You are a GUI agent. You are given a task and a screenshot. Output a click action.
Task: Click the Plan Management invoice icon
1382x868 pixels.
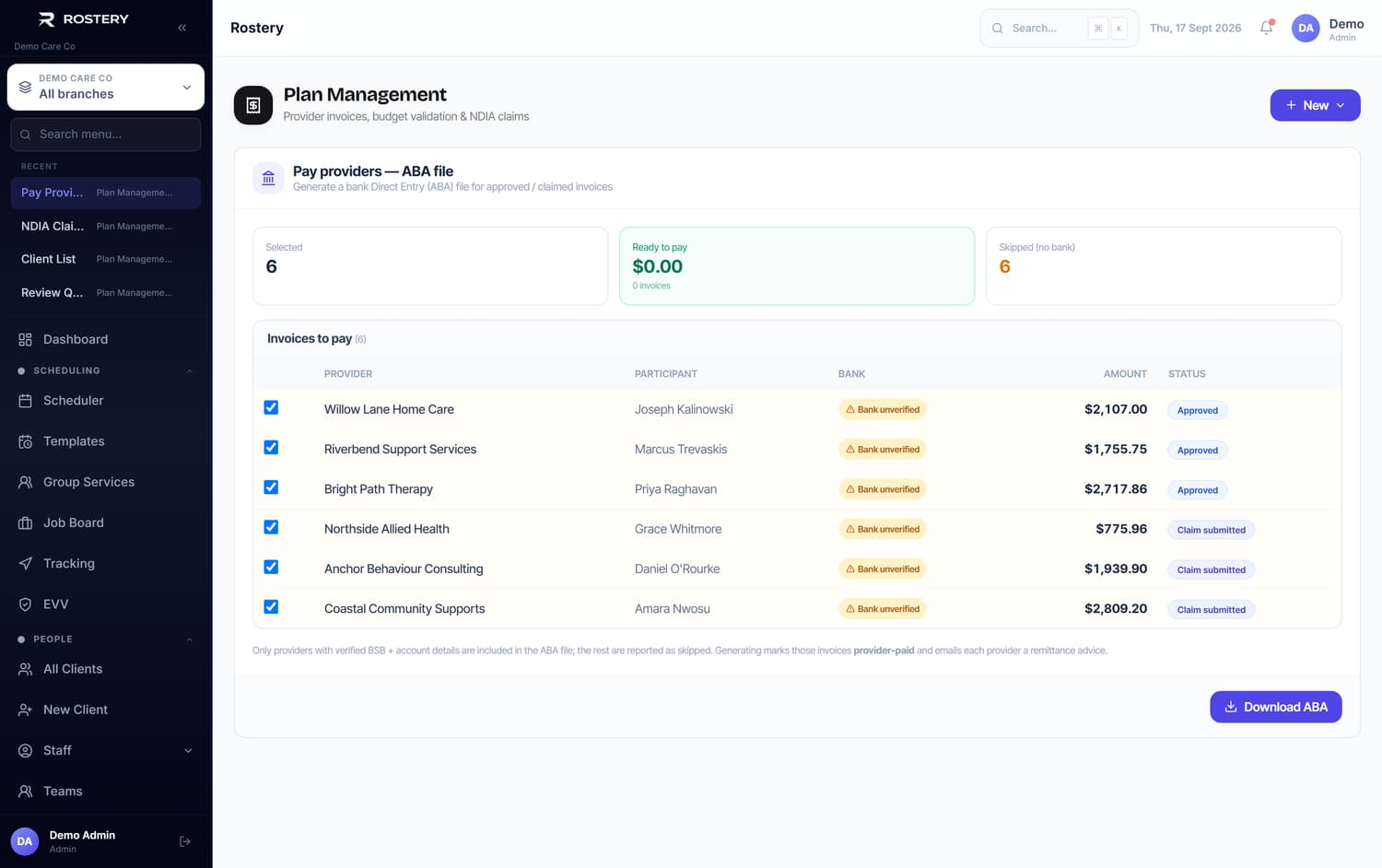point(253,105)
